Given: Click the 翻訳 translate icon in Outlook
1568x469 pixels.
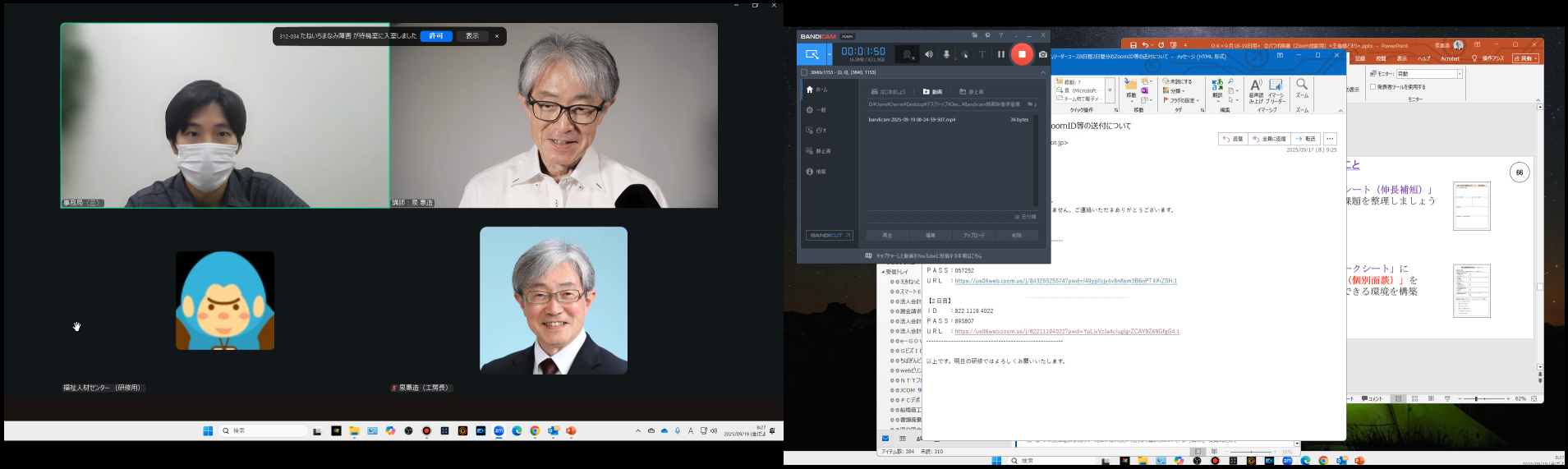Looking at the screenshot, I should click(x=1217, y=88).
